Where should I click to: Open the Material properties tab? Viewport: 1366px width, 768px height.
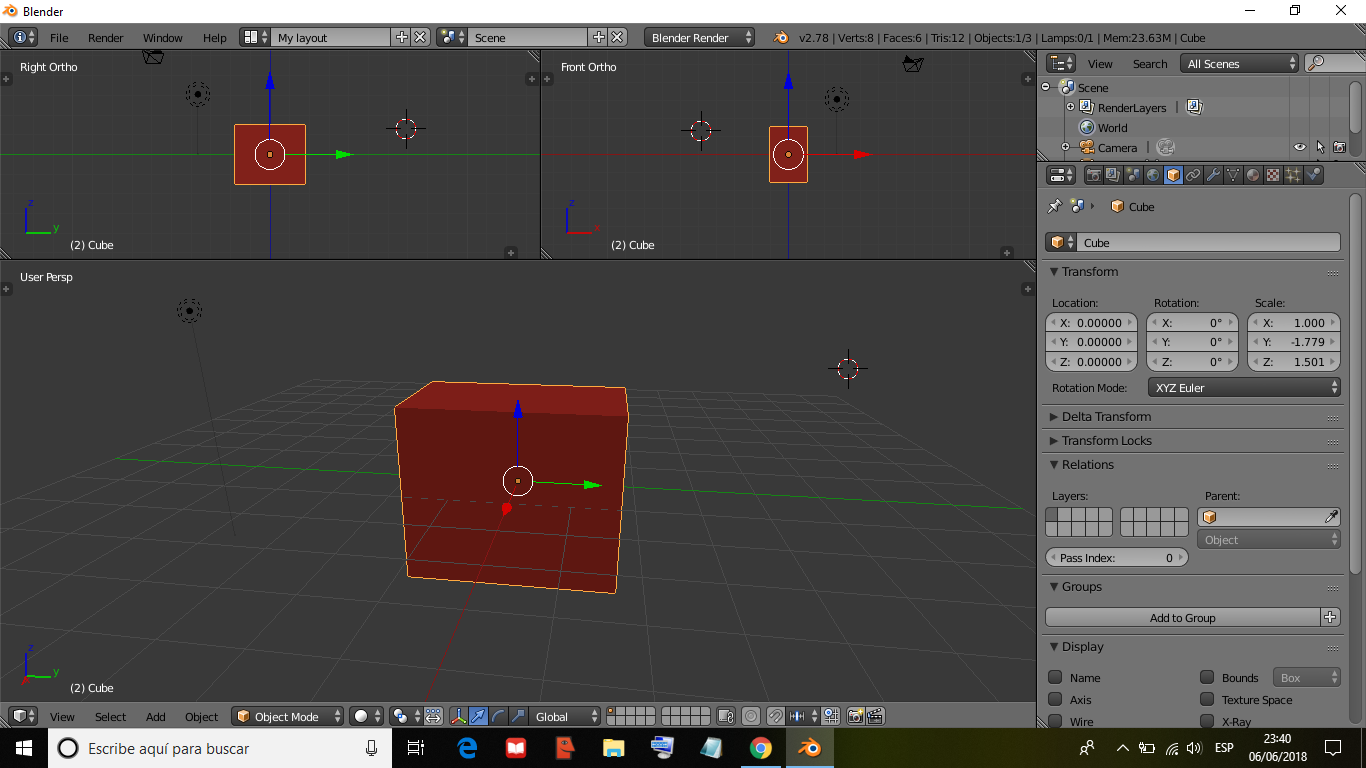(1253, 174)
